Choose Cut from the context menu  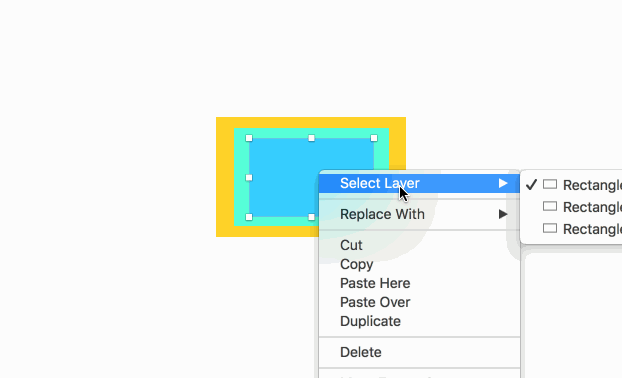[351, 245]
